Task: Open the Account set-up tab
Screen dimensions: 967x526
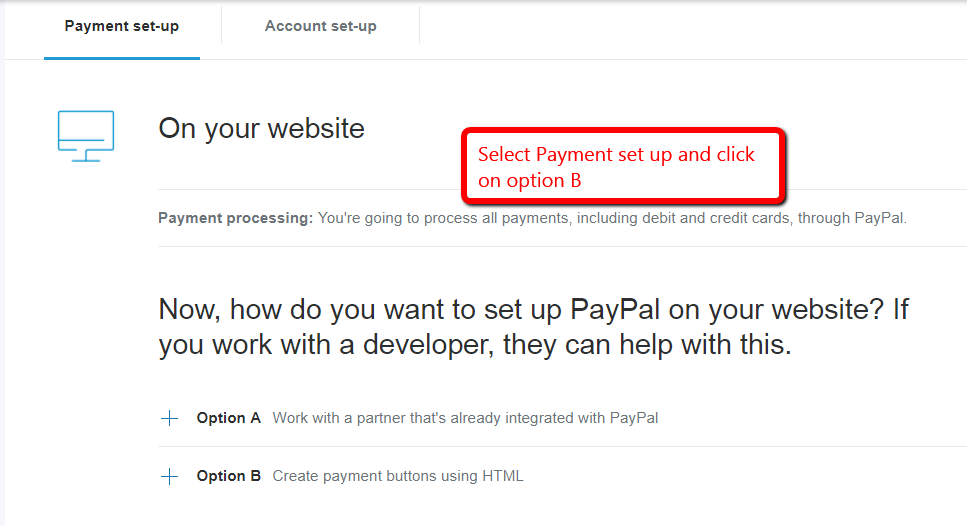Action: click(321, 27)
